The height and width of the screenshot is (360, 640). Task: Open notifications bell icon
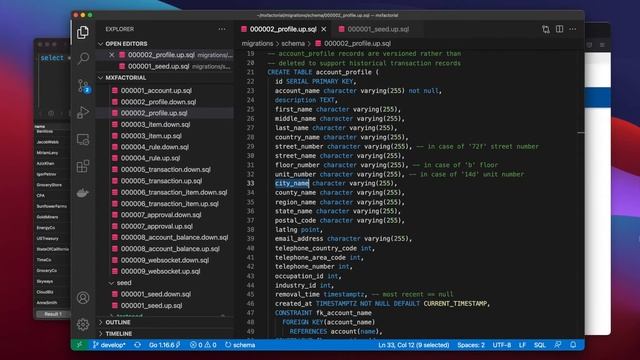coord(573,345)
